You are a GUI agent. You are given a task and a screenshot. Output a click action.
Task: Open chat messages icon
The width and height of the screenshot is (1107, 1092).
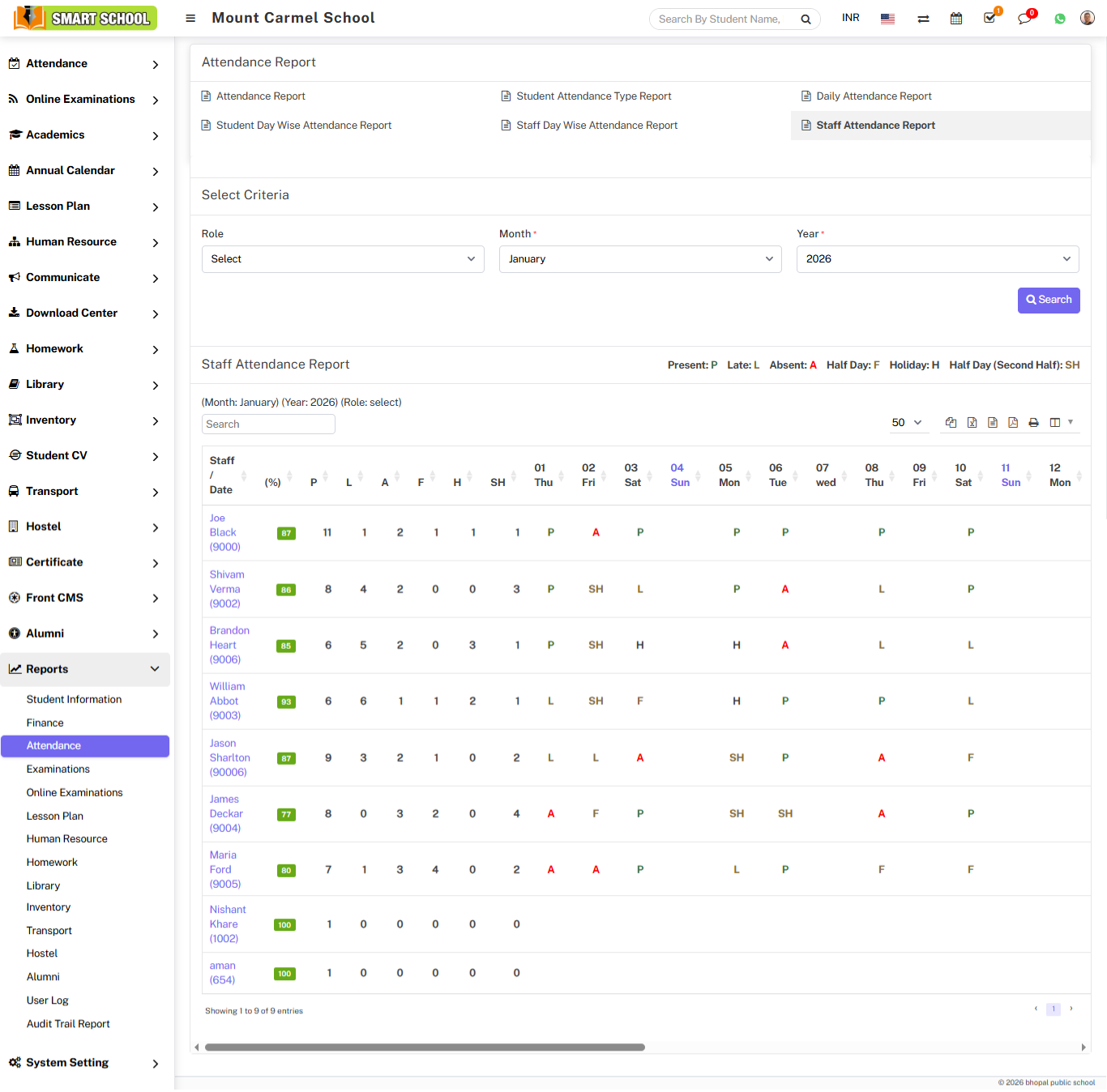[x=1024, y=19]
